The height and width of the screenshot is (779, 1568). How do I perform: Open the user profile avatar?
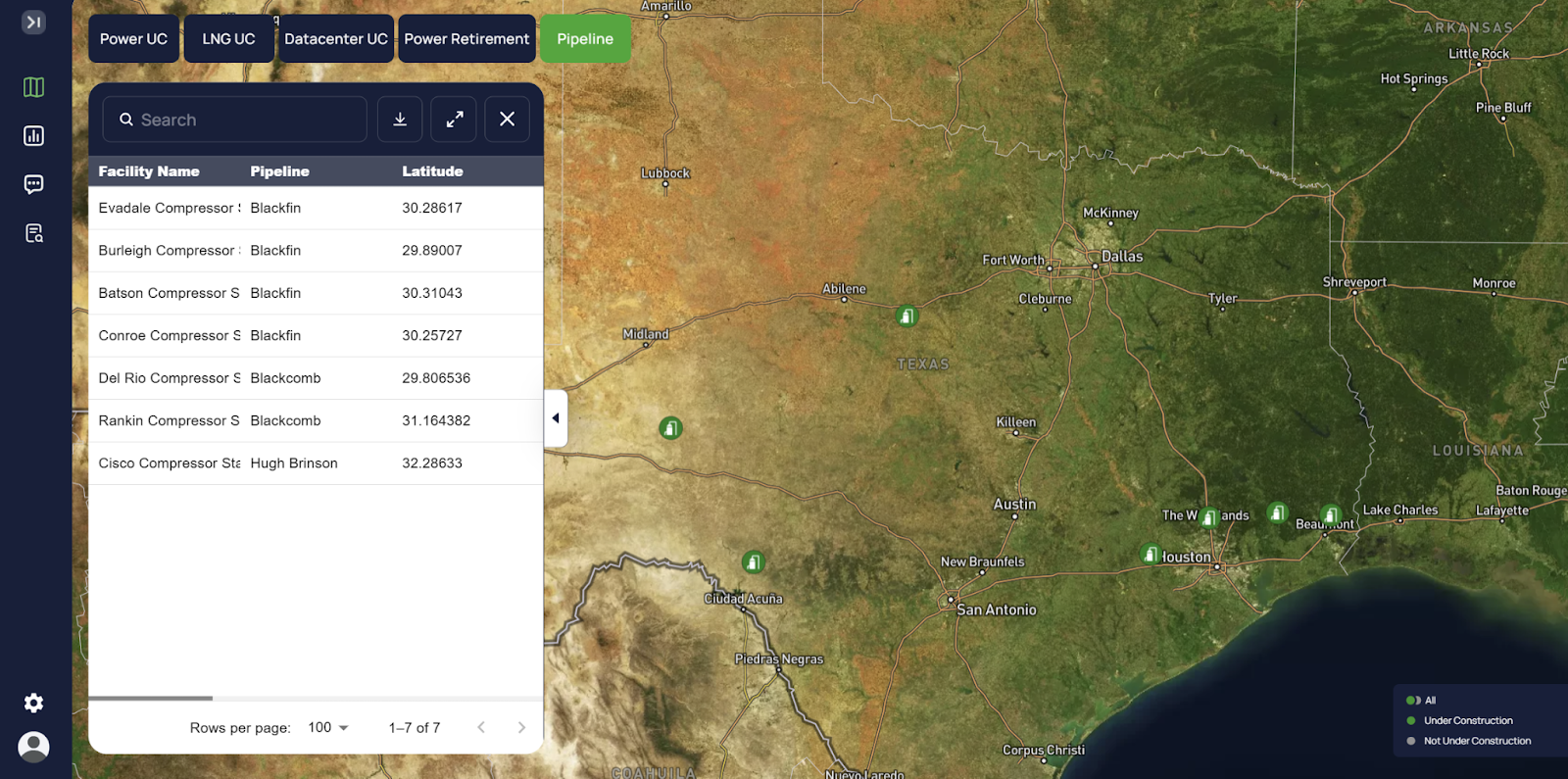pos(33,747)
